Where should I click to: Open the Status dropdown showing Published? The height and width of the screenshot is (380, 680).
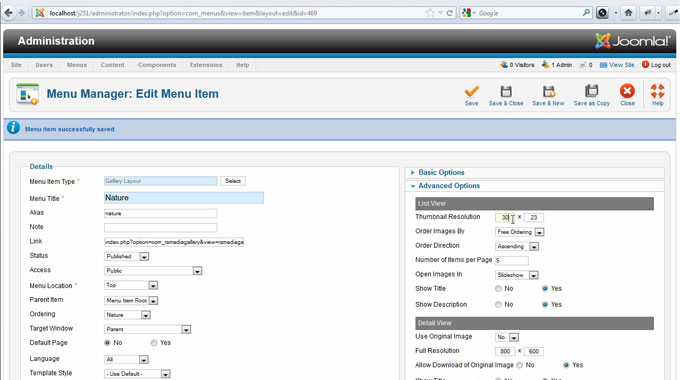click(x=127, y=256)
